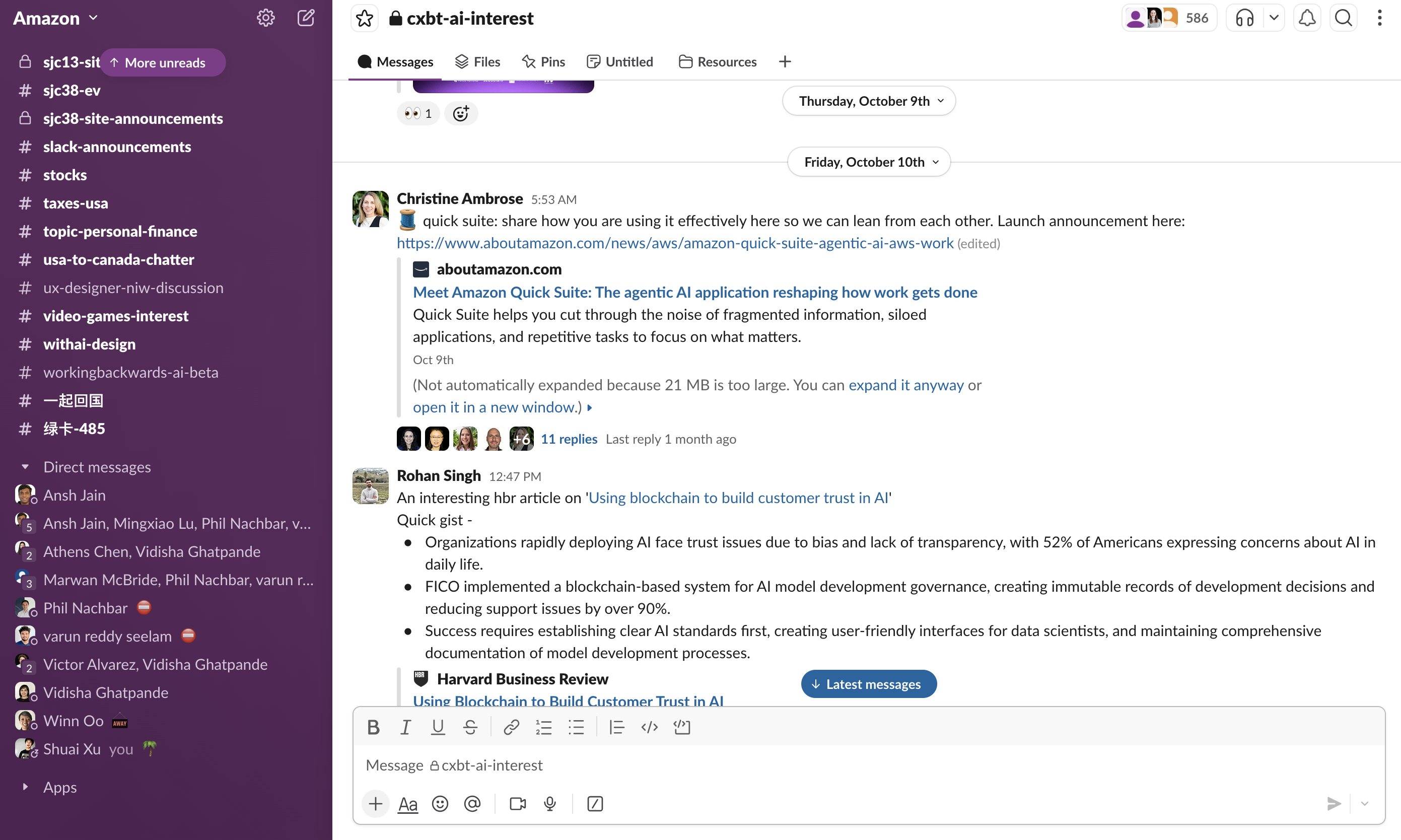This screenshot has height=840, width=1401.
Task: Compose a new message icon
Action: pos(306,18)
